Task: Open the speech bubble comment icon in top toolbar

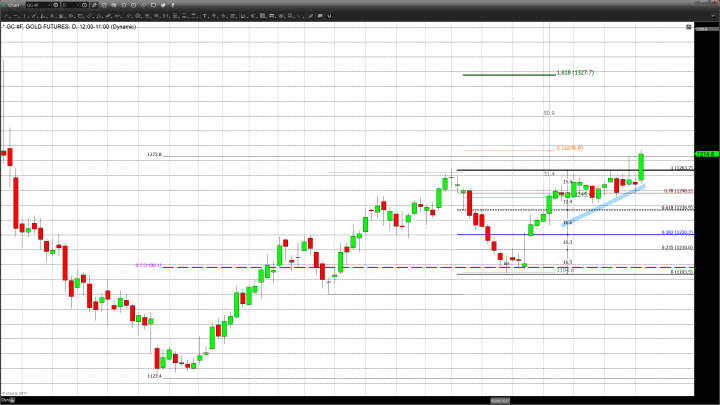Action: coord(153,5)
